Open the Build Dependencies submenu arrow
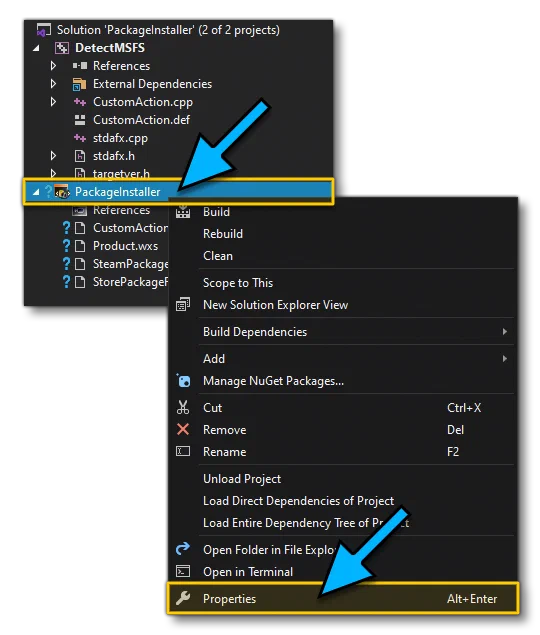 [504, 332]
